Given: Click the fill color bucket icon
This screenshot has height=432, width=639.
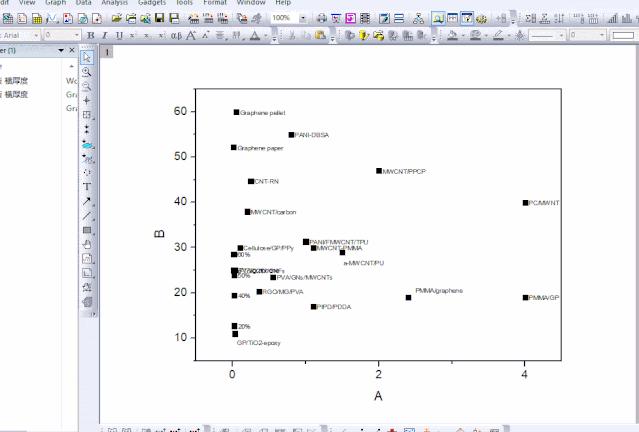Looking at the screenshot, I should pos(452,35).
